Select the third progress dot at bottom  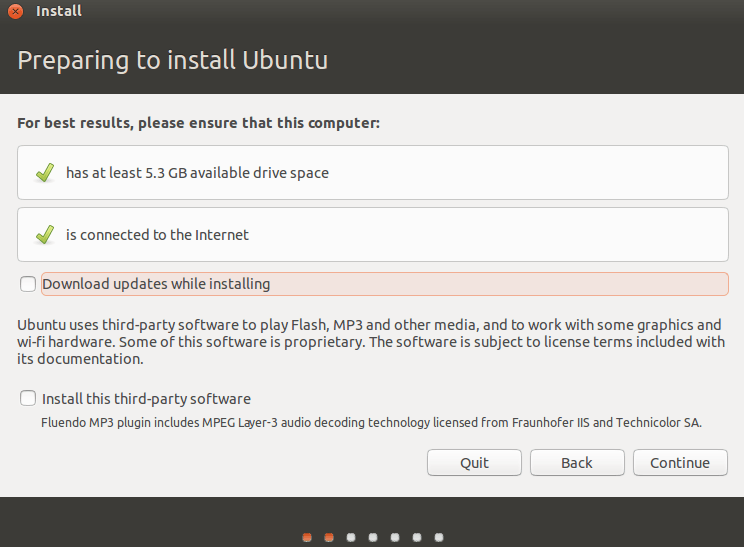[351, 537]
